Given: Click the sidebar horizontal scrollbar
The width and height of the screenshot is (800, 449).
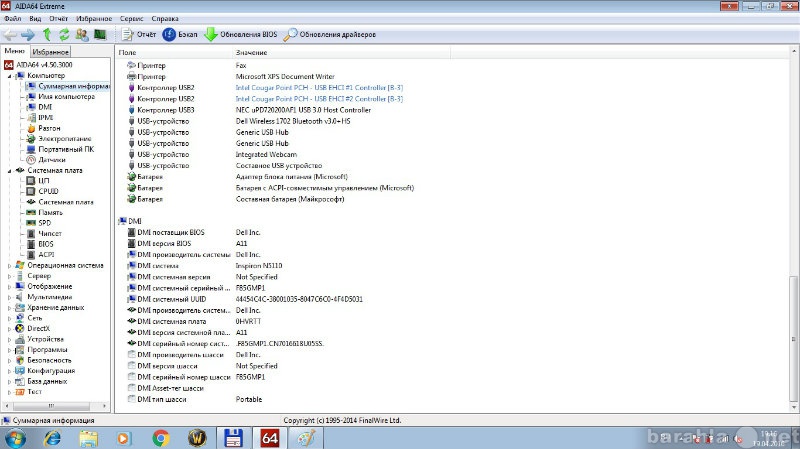Looking at the screenshot, I should click(x=51, y=406).
